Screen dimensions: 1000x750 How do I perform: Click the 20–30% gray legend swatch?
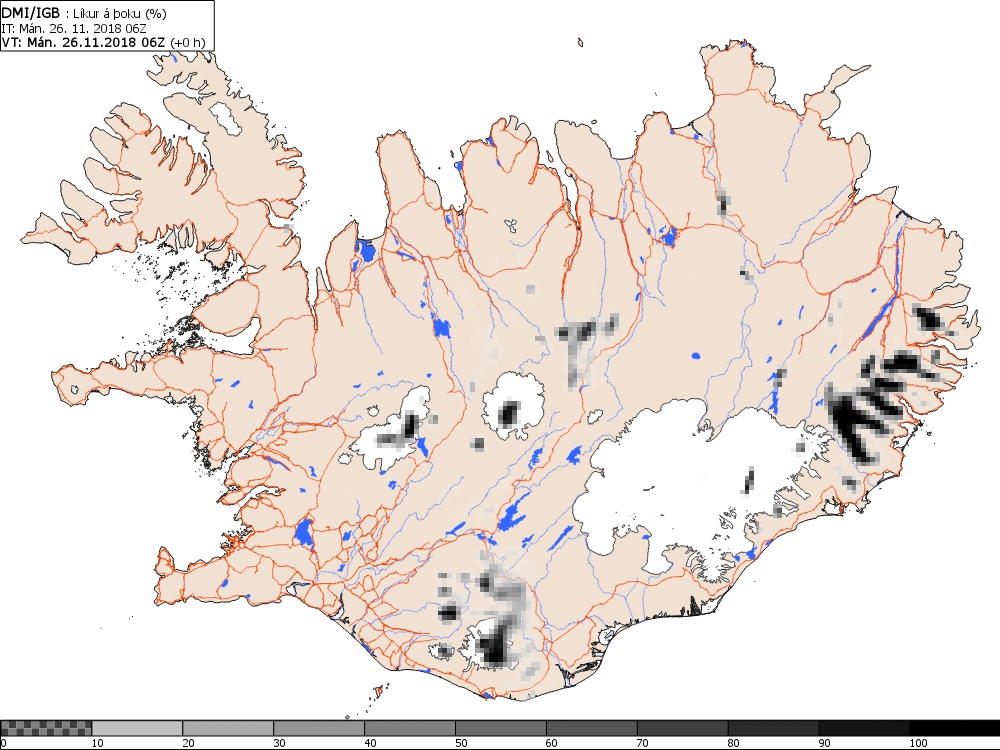[228, 728]
